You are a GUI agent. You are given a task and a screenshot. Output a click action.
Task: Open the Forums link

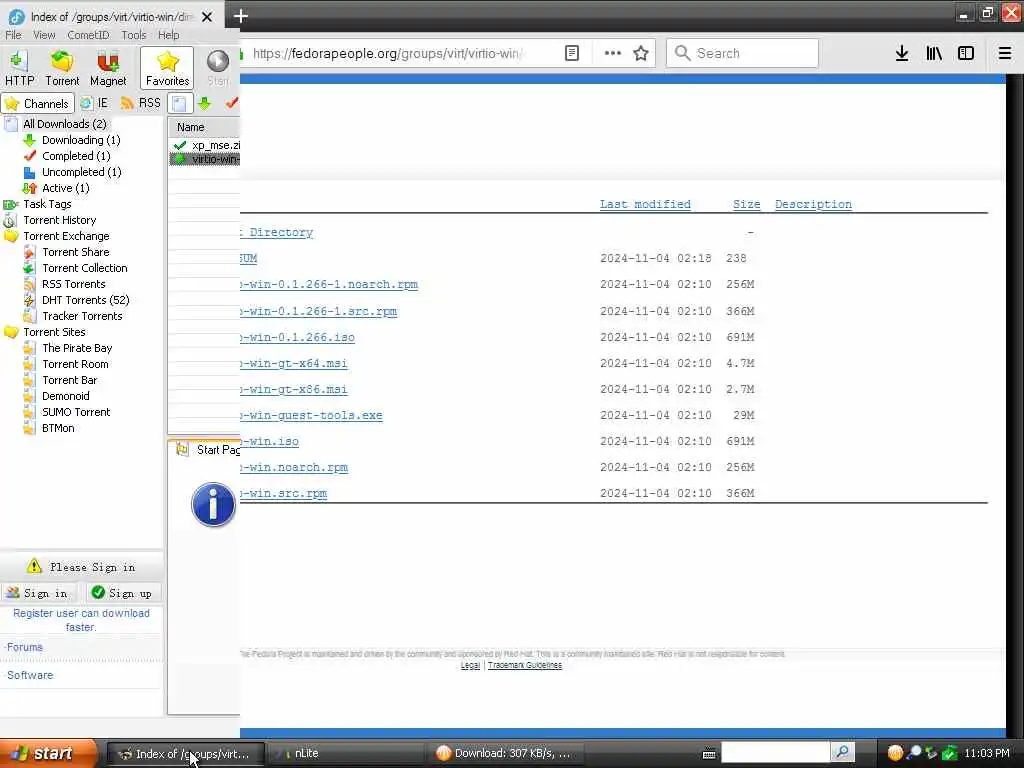25,647
